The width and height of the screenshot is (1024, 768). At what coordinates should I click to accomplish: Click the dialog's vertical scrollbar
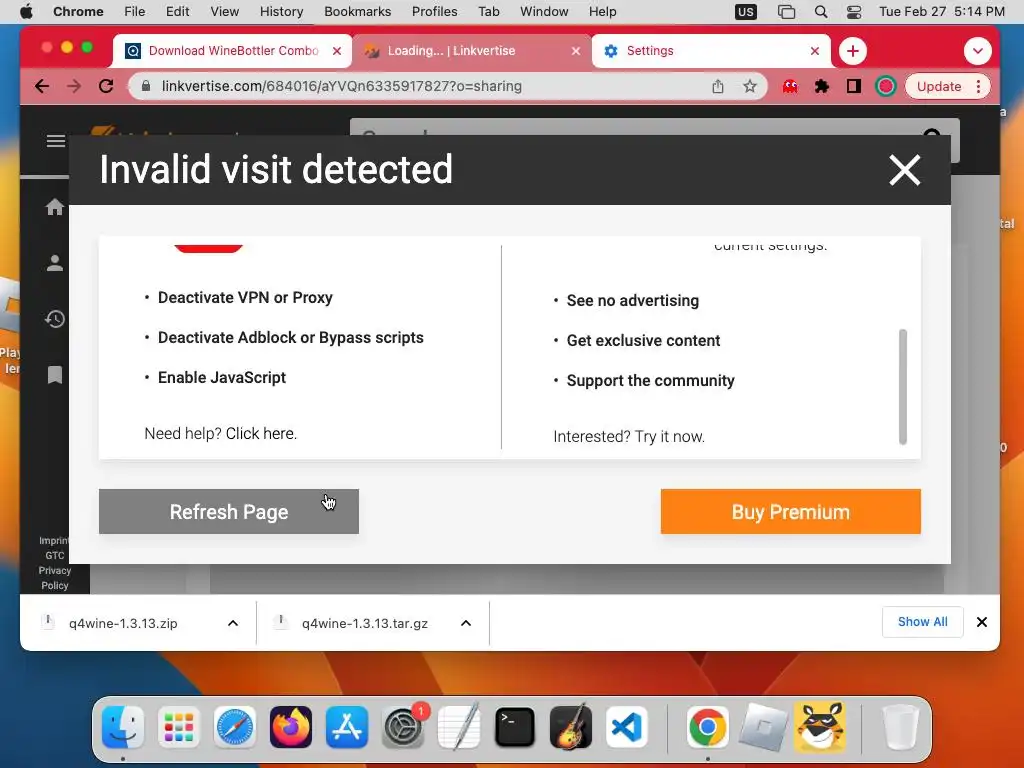click(x=903, y=387)
